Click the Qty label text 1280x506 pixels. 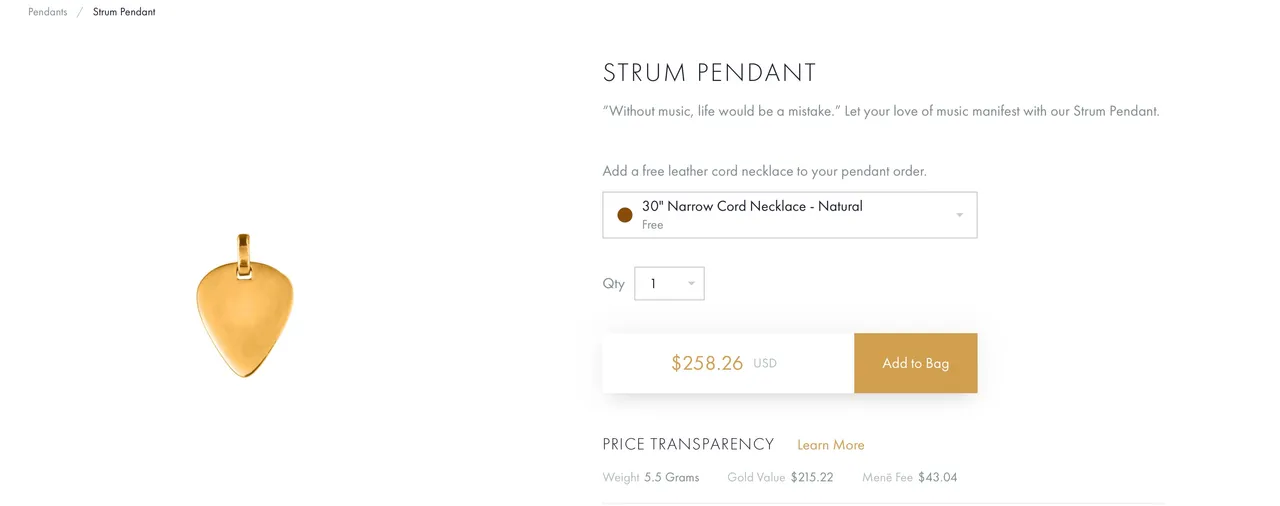coord(614,284)
